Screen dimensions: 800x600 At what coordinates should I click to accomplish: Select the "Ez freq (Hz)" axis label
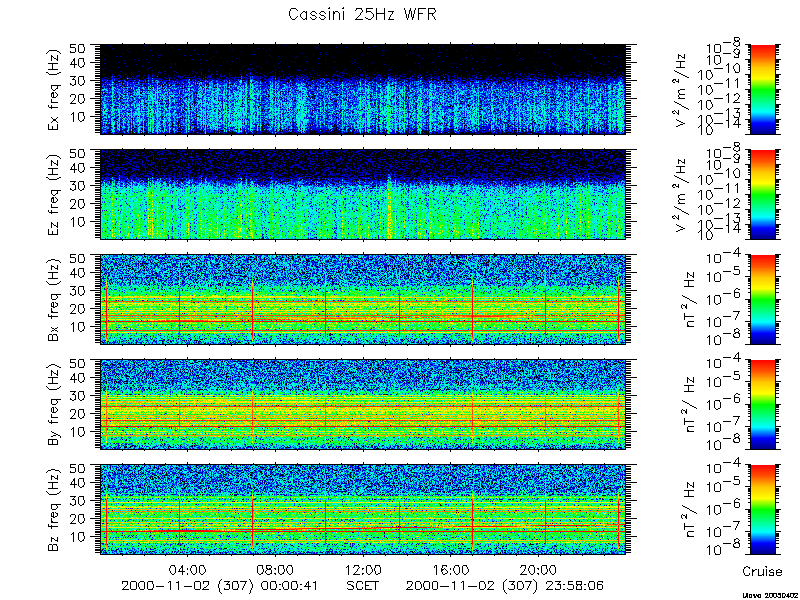[55, 195]
